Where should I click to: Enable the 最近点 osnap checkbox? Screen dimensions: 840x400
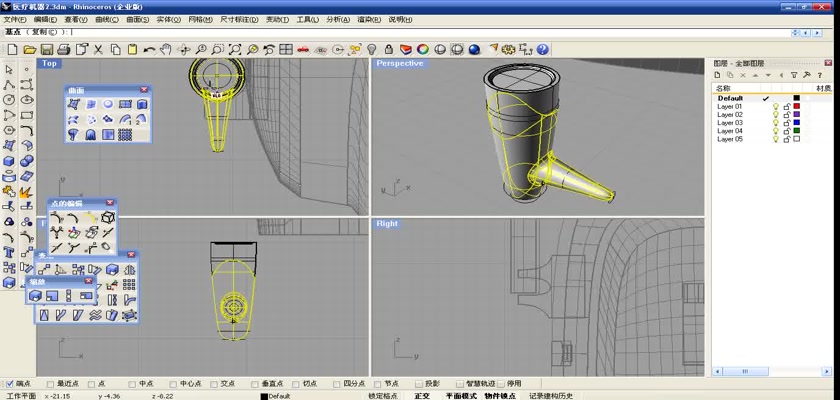point(51,384)
